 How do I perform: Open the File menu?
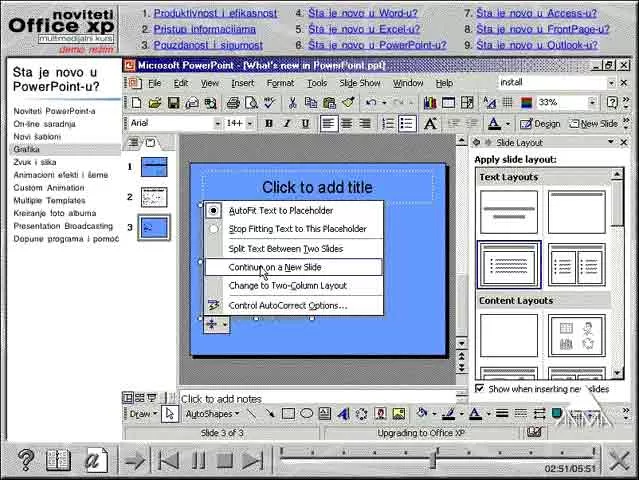coord(154,83)
